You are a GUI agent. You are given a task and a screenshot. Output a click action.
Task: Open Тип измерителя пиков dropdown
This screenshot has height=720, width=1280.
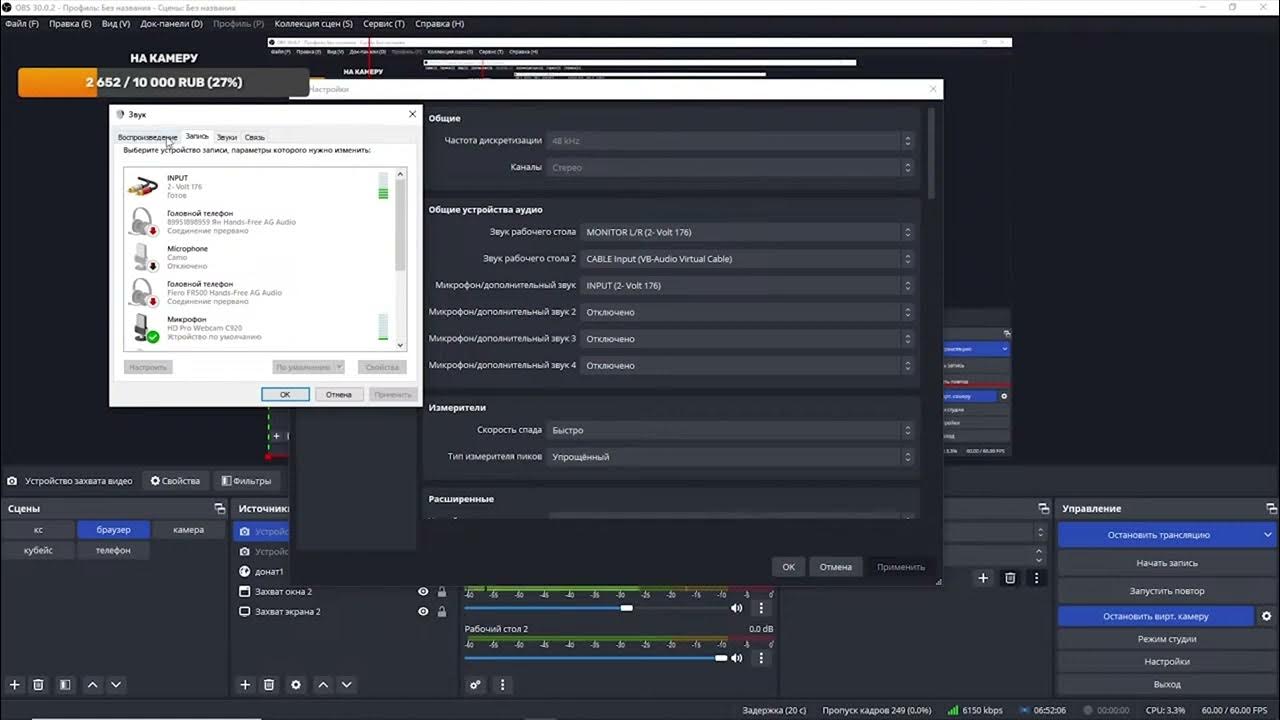pos(731,457)
